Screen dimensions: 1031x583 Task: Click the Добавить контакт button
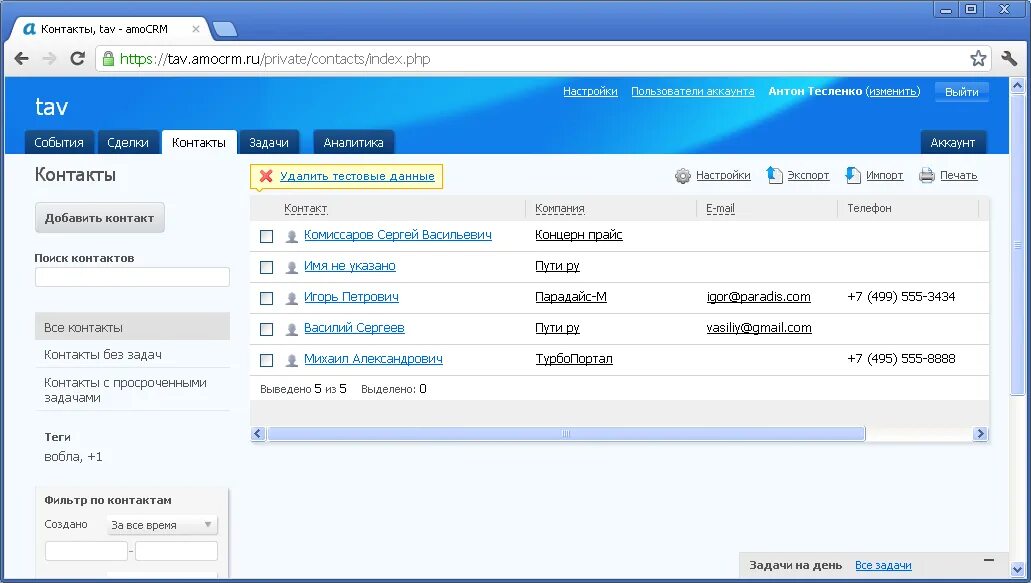pyautogui.click(x=99, y=218)
